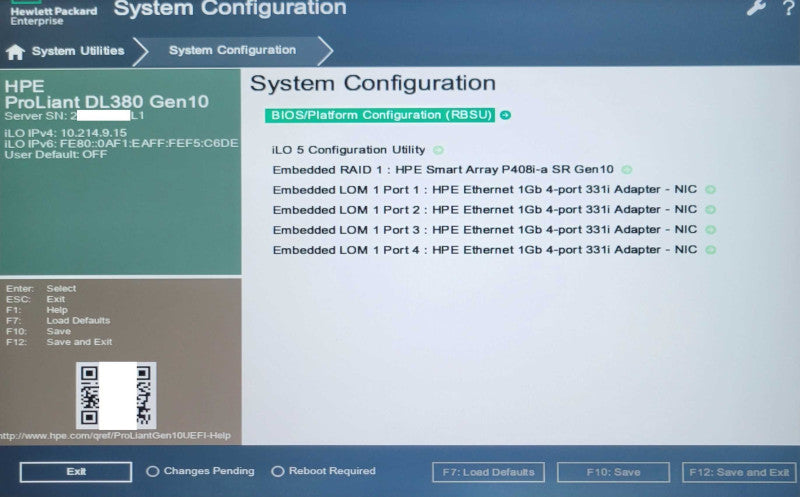
Task: Click F12: Save and Exit button
Action: pyautogui.click(x=739, y=473)
